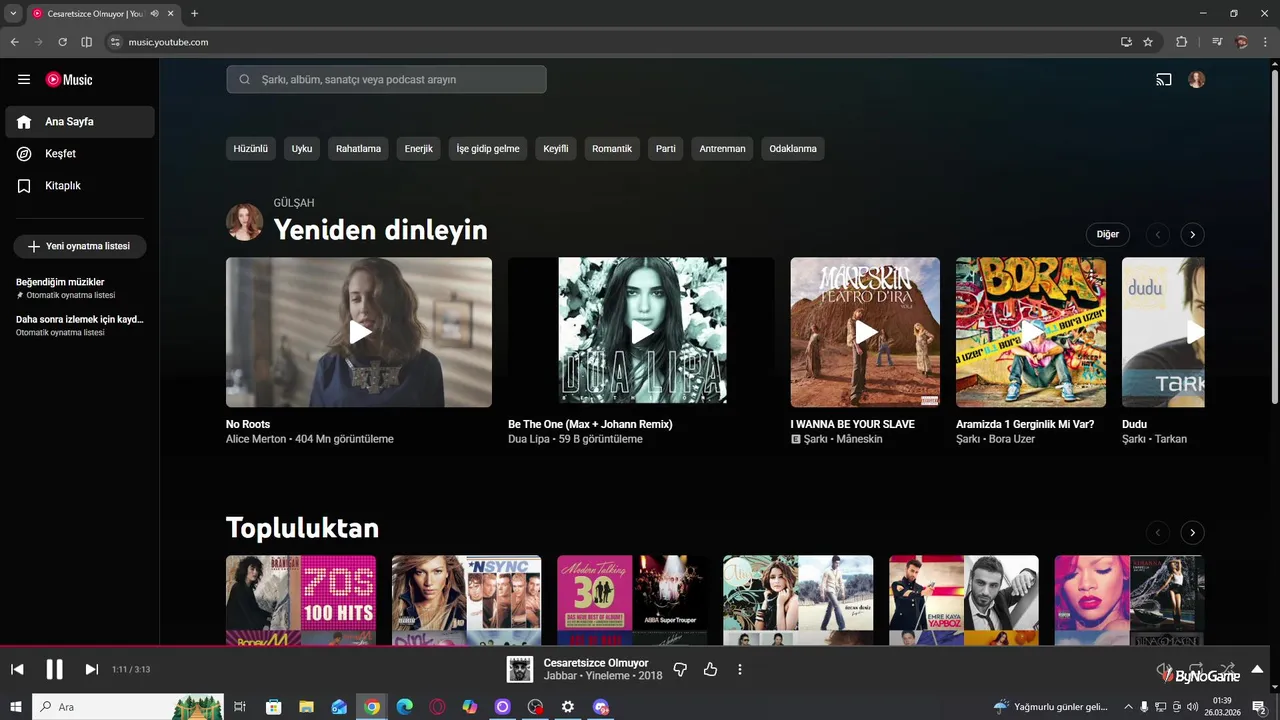Screen dimensions: 1280x720
Task: Select the Parti mood chip
Action: point(666,149)
